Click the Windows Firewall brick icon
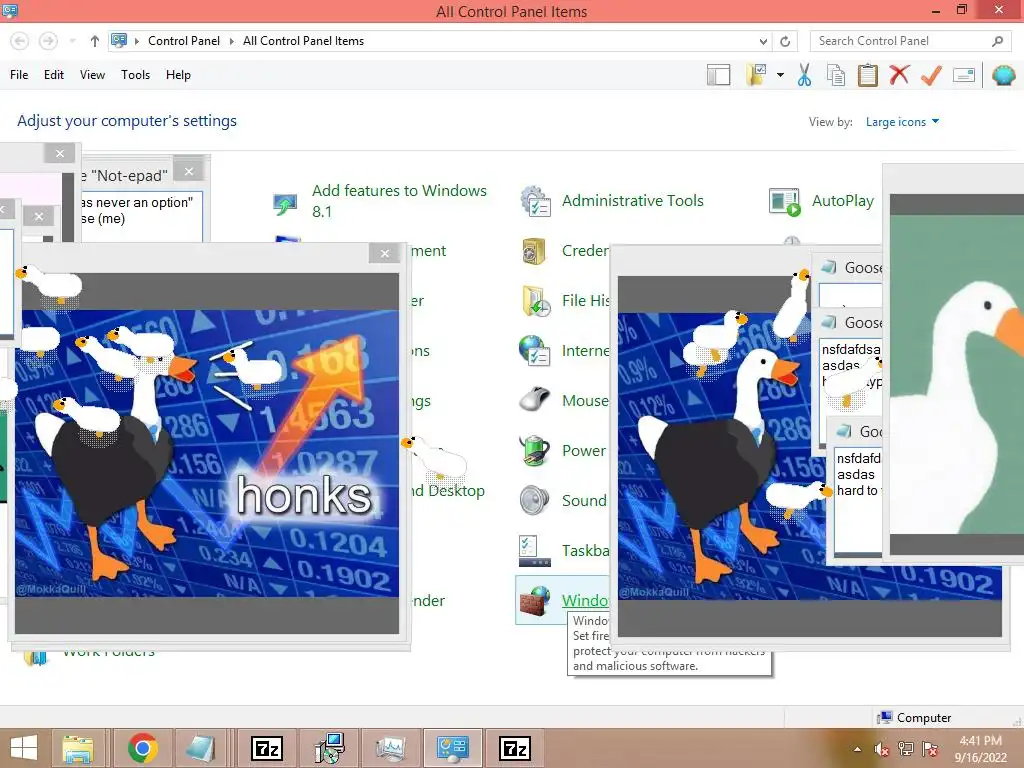Screen dimensions: 1024x768 [x=536, y=601]
